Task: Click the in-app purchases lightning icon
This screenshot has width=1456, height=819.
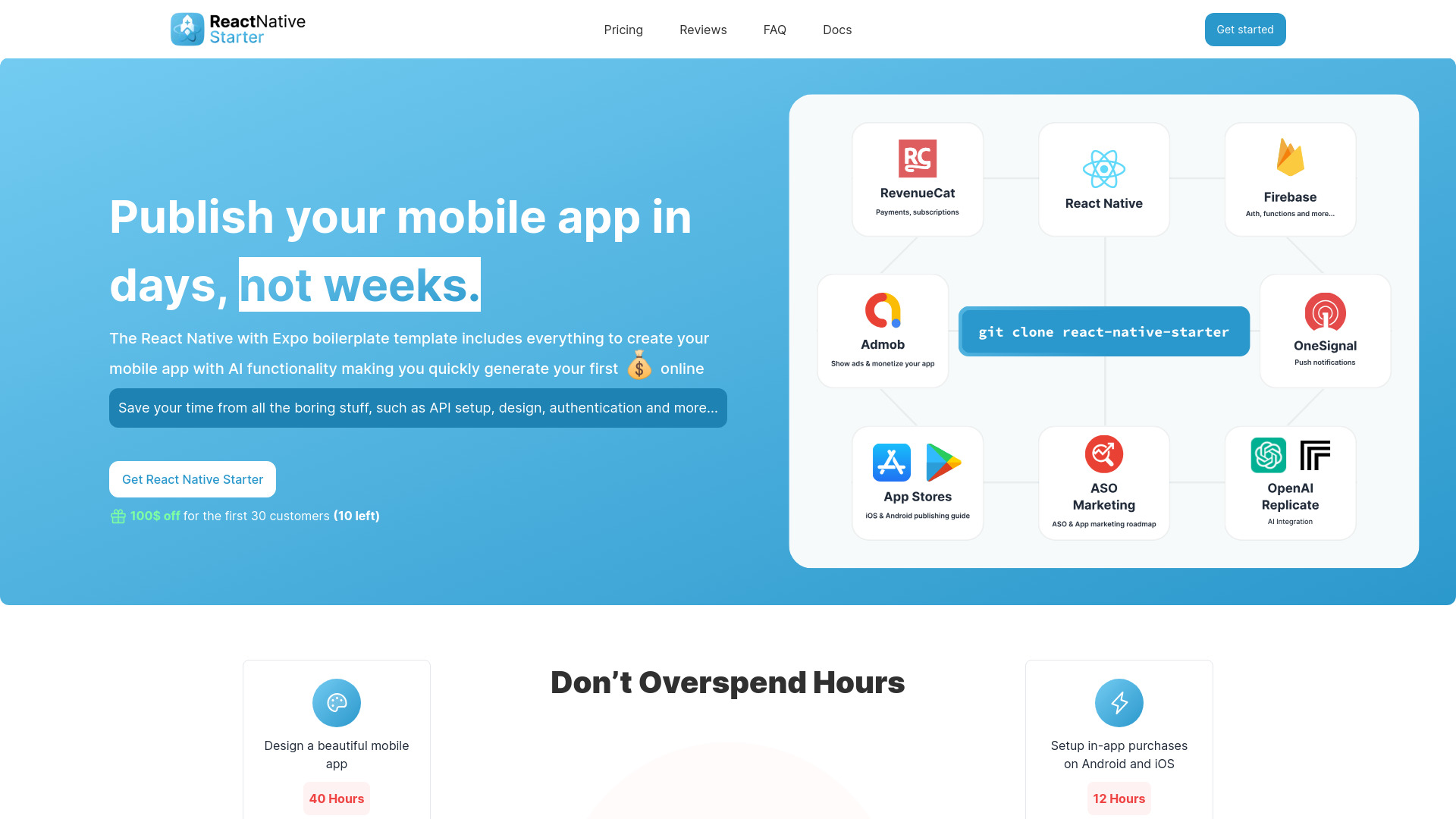Action: click(x=1119, y=703)
